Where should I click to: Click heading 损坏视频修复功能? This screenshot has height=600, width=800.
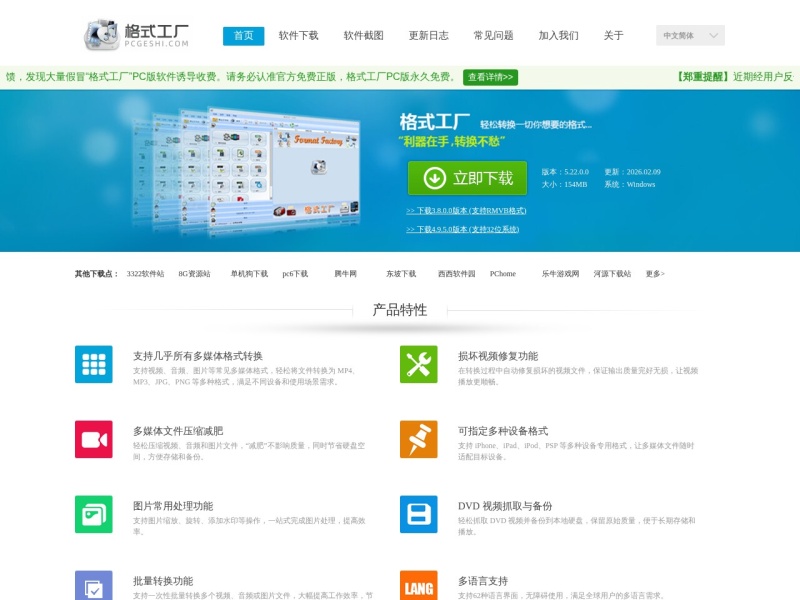coord(498,356)
